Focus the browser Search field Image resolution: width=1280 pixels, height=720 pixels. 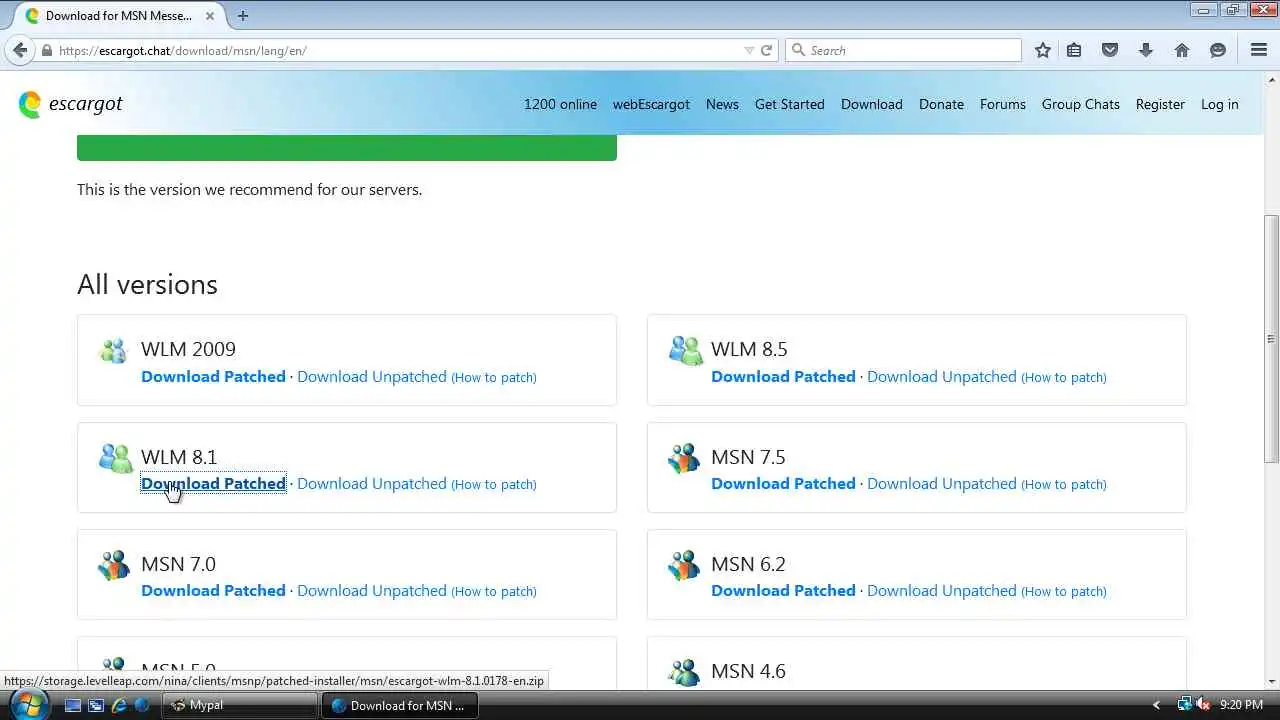point(903,50)
